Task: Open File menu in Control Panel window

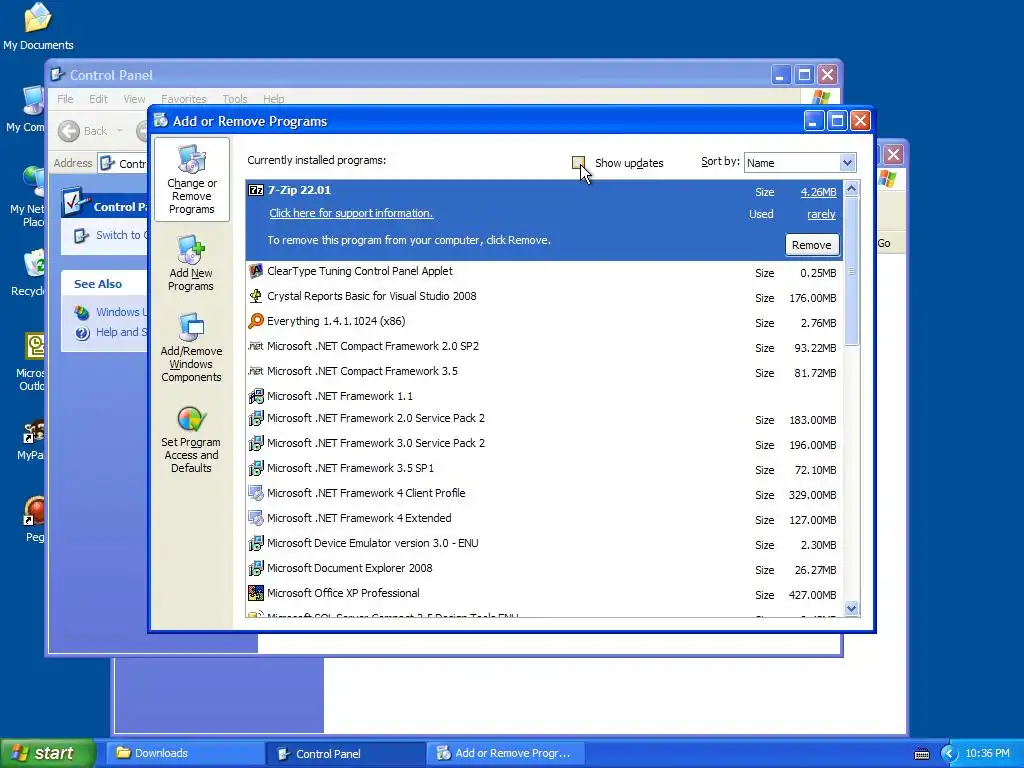Action: click(65, 99)
